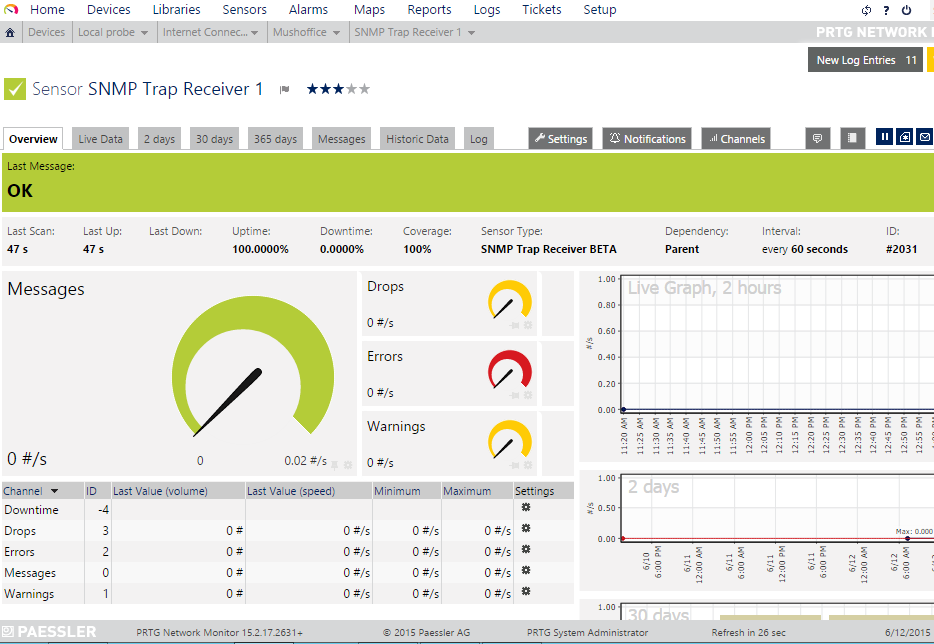Pause the sensor with the pause icon
Image resolution: width=934 pixels, height=644 pixels.
click(885, 137)
